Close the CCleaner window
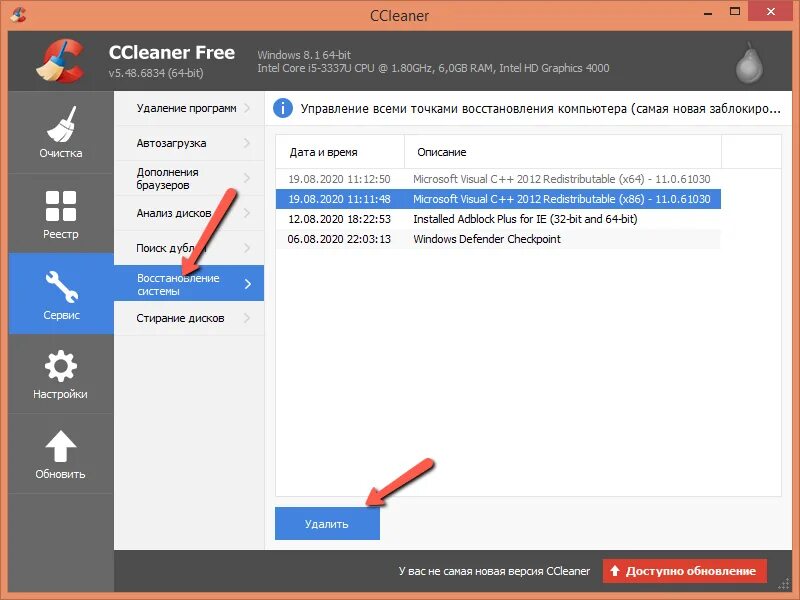Viewport: 800px width, 600px height. click(x=770, y=12)
